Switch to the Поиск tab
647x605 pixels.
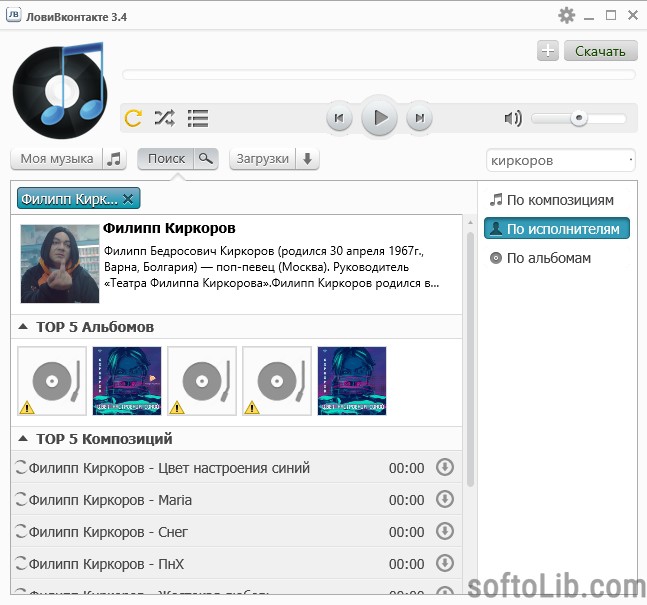click(x=166, y=159)
